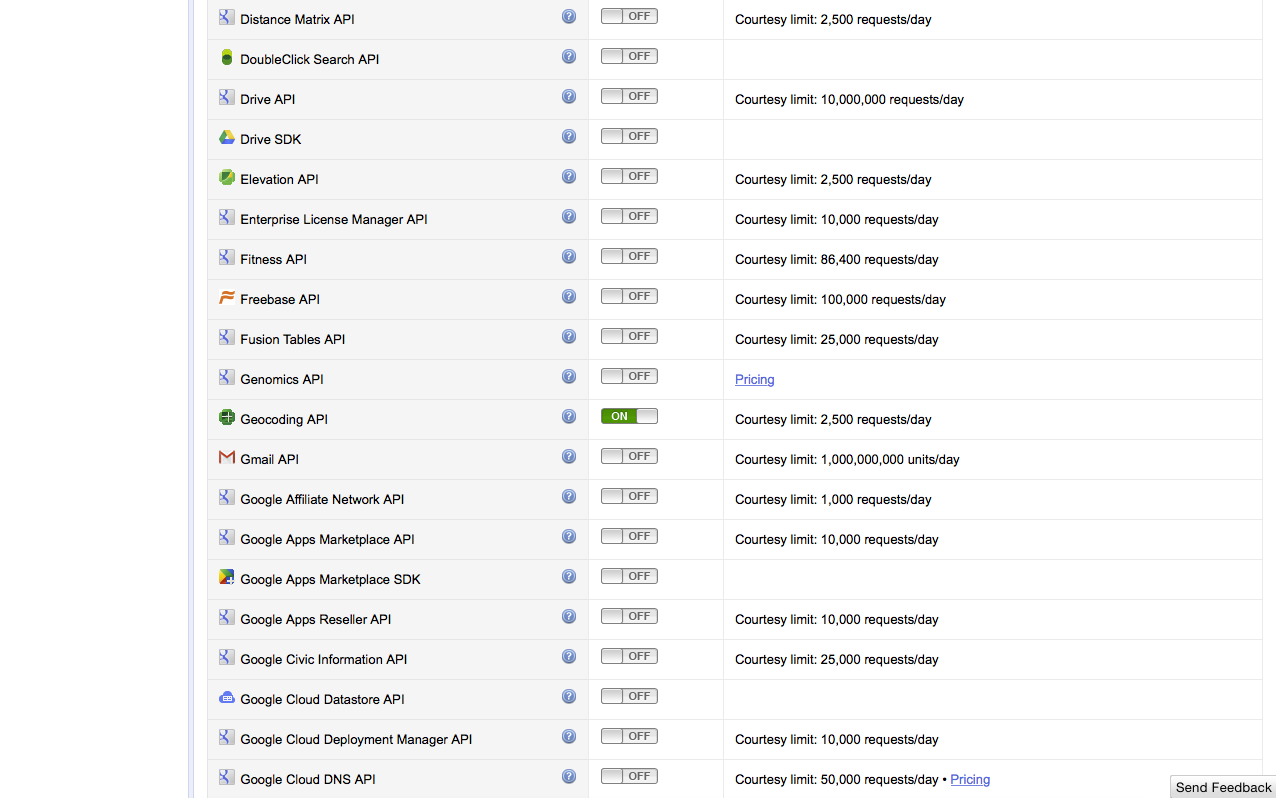Image resolution: width=1276 pixels, height=798 pixels.
Task: Click the Geocoding API name
Action: 284,419
